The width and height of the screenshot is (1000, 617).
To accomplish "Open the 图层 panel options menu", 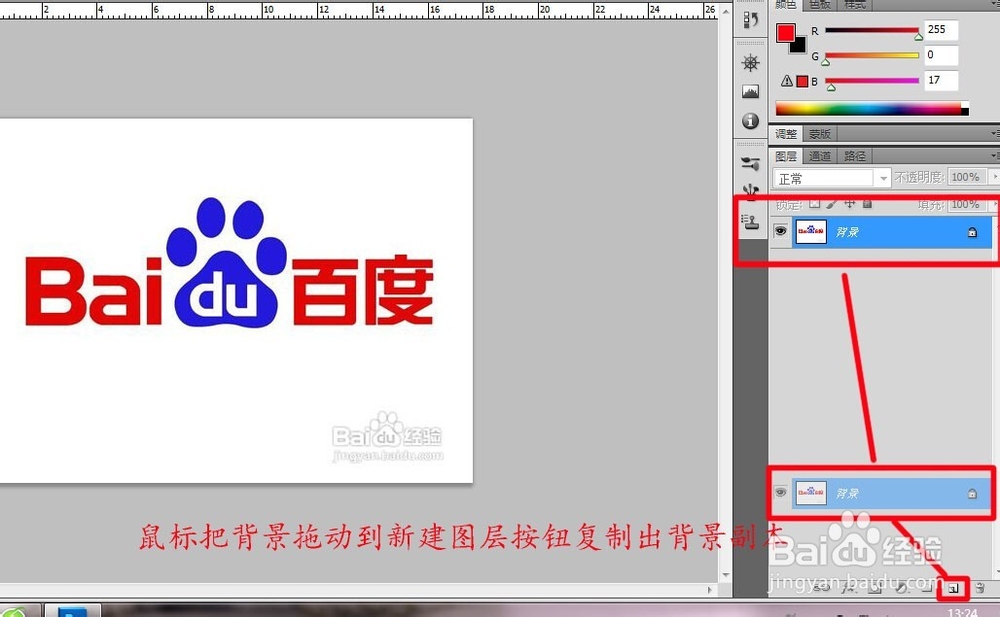I will point(996,156).
